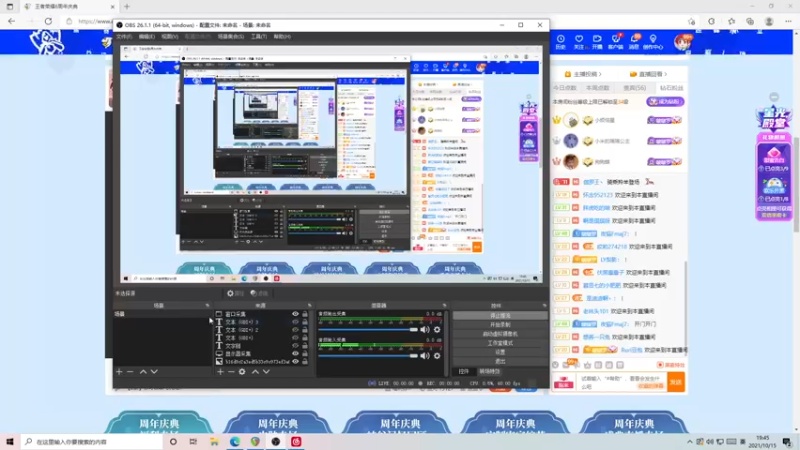Open Microsoft Edge from the Windows taskbar

pos(235,442)
